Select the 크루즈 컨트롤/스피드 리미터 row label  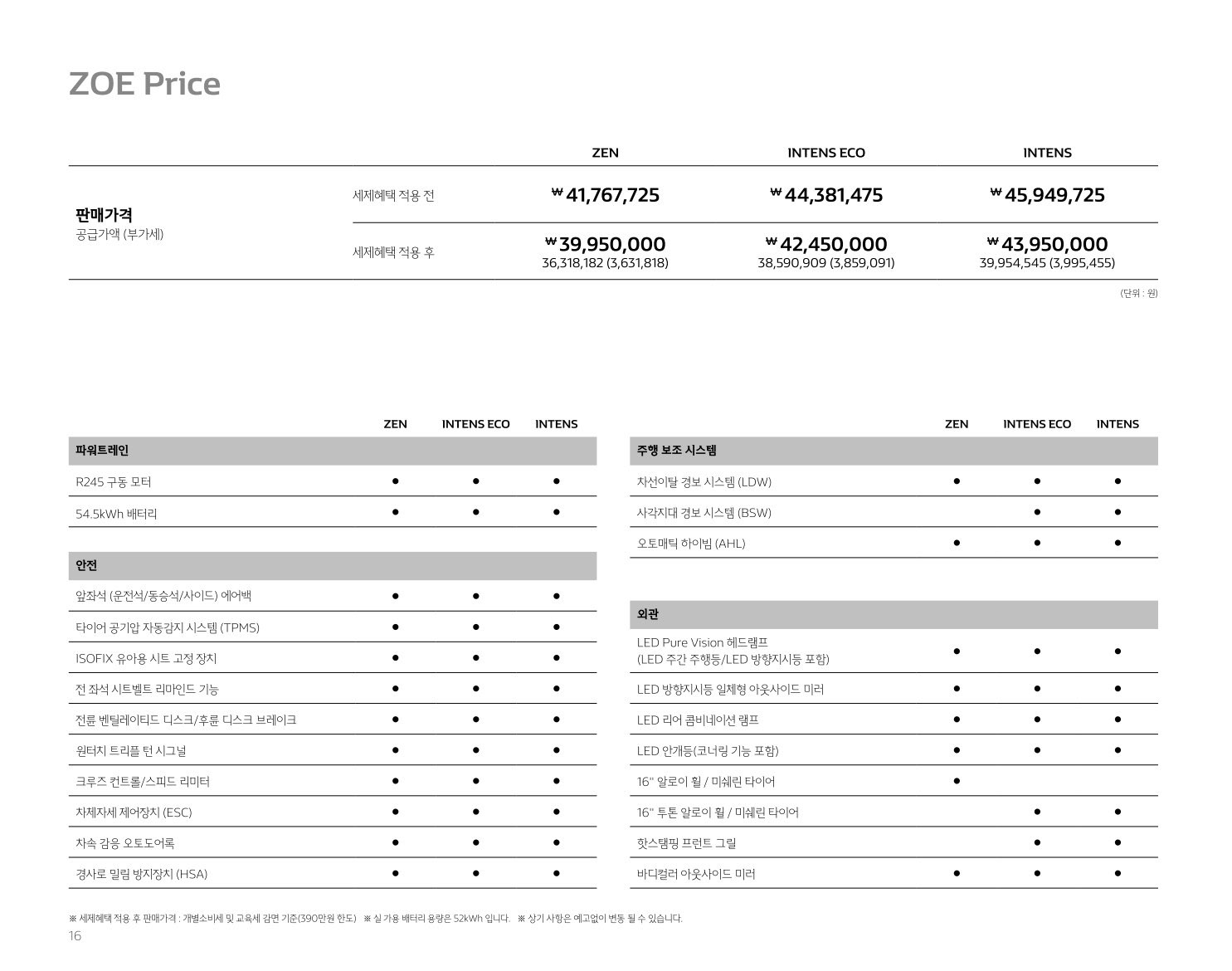(x=143, y=782)
